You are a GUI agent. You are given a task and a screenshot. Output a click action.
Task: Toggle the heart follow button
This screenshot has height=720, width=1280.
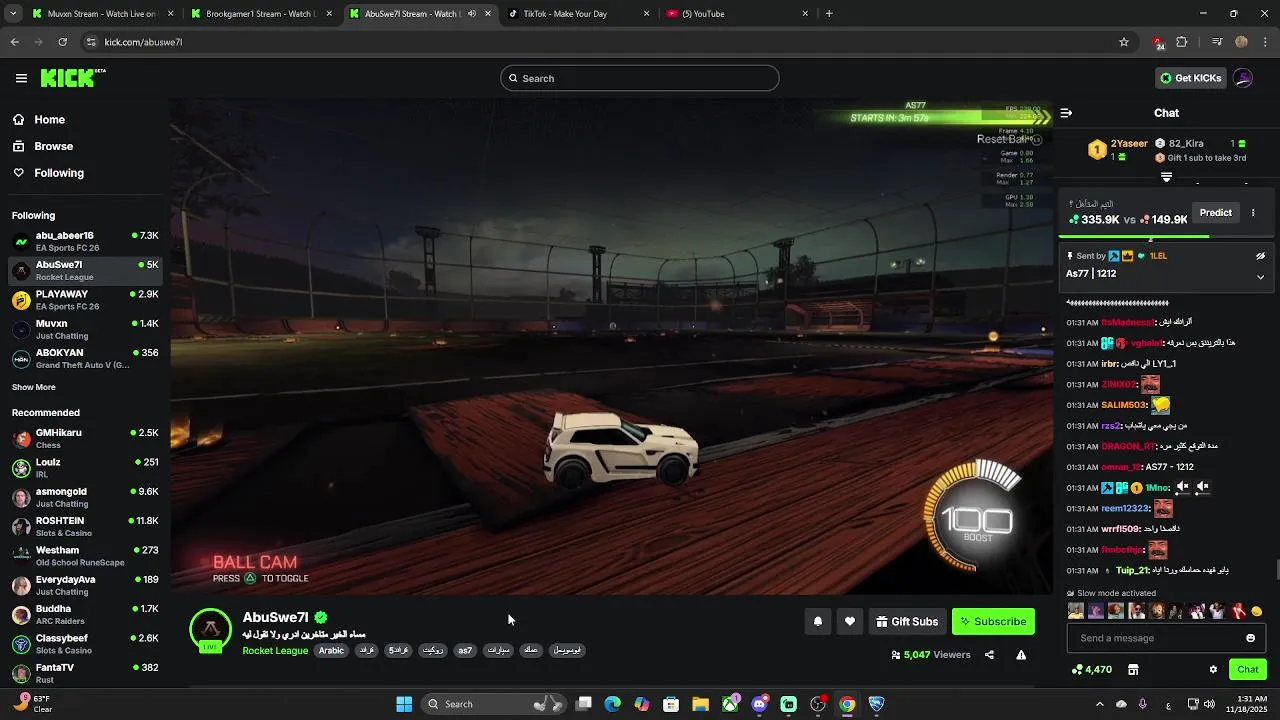849,621
